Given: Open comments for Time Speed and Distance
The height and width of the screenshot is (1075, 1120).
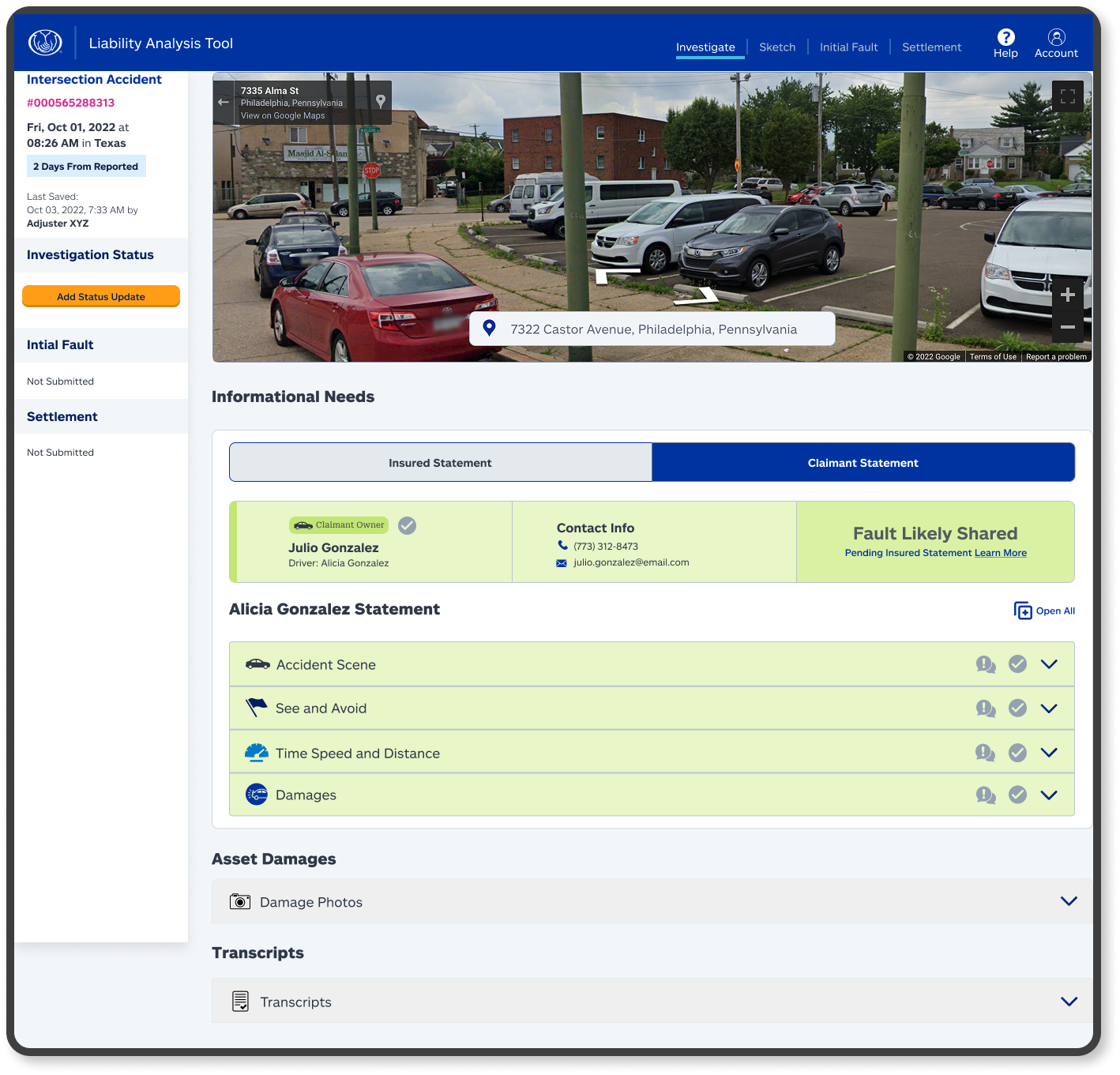Looking at the screenshot, I should click(986, 753).
